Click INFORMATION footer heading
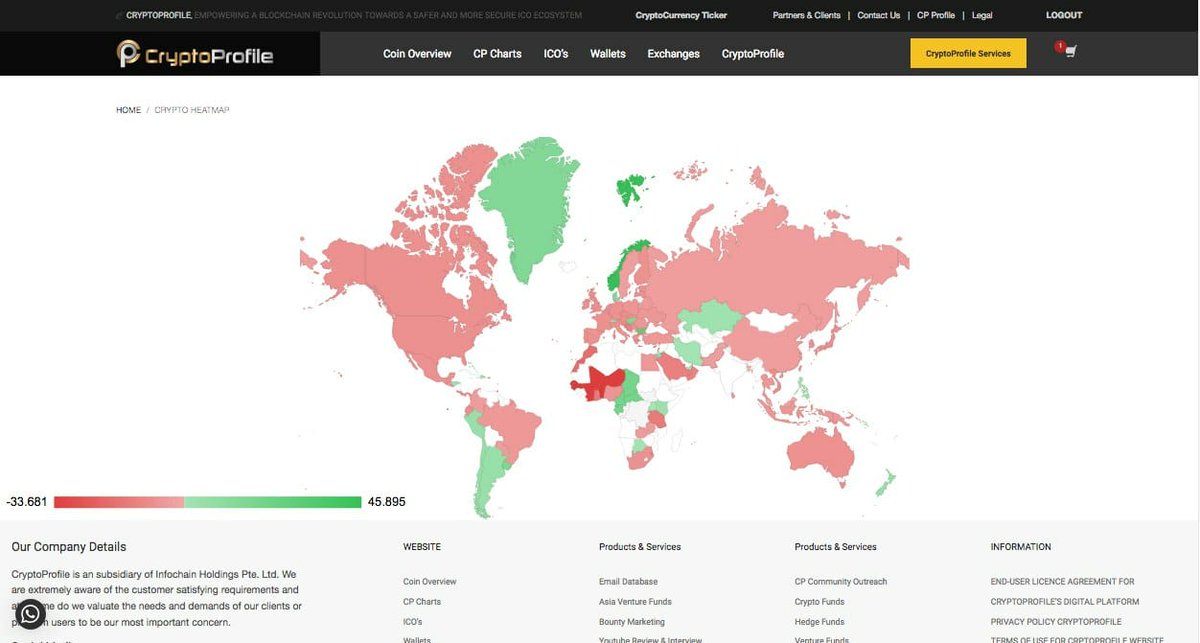 (1021, 547)
